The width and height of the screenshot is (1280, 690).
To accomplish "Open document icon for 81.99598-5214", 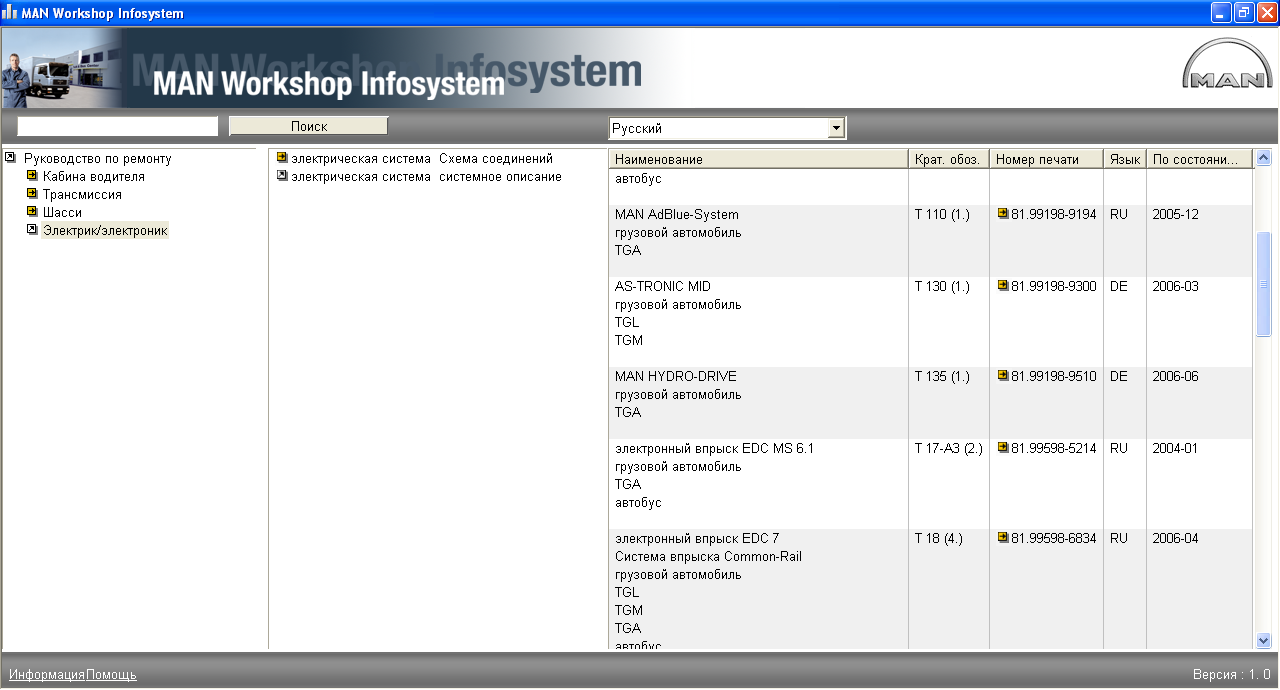I will tap(1003, 448).
